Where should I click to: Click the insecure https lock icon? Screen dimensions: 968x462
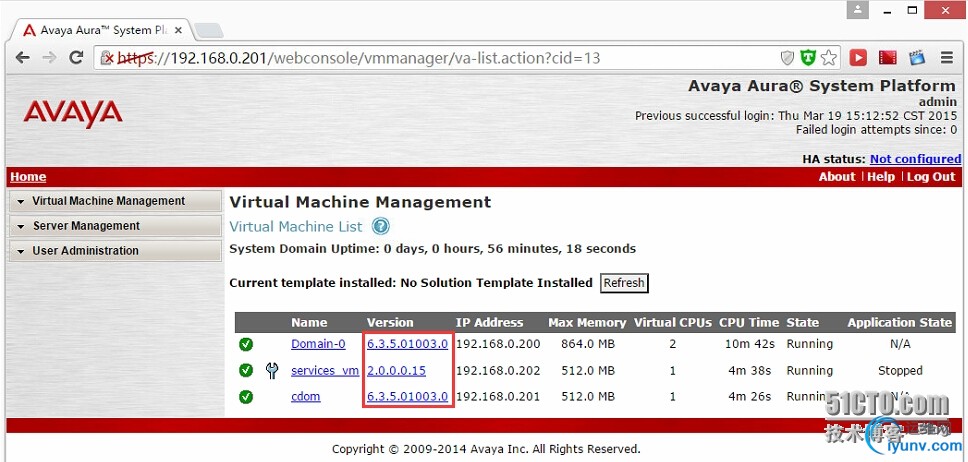107,58
